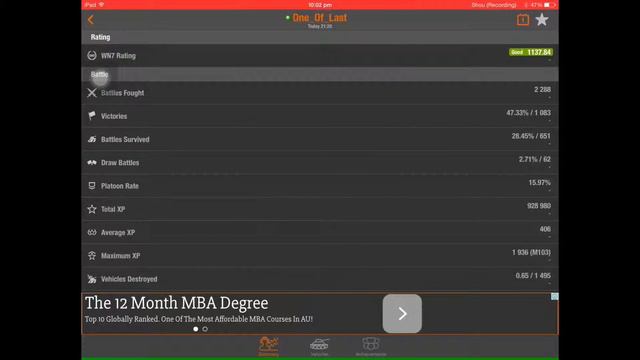Click the Platoon Rate label

click(x=120, y=186)
